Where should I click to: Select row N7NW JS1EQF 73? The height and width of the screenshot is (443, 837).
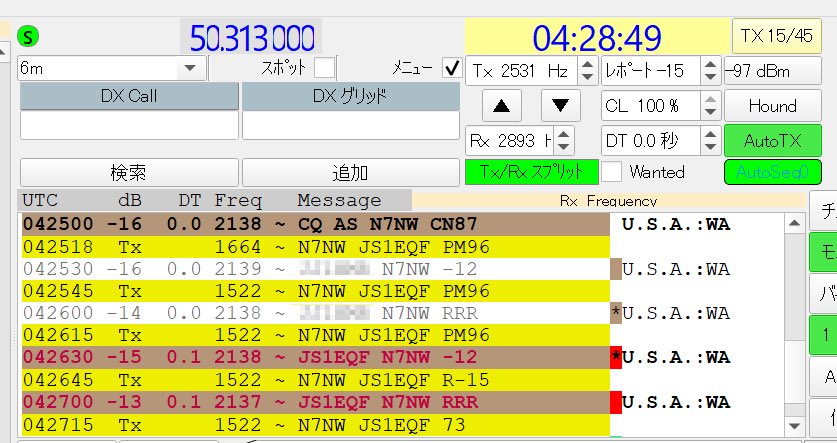click(x=315, y=424)
